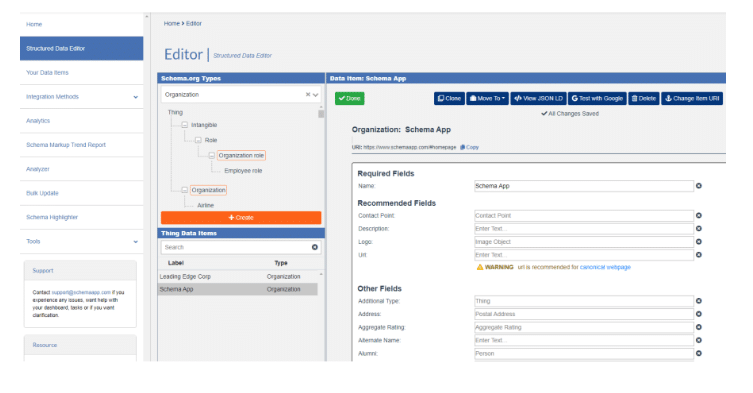Click the Alternate Name text field
Viewport: 753px width, 393px height.
[584, 340]
